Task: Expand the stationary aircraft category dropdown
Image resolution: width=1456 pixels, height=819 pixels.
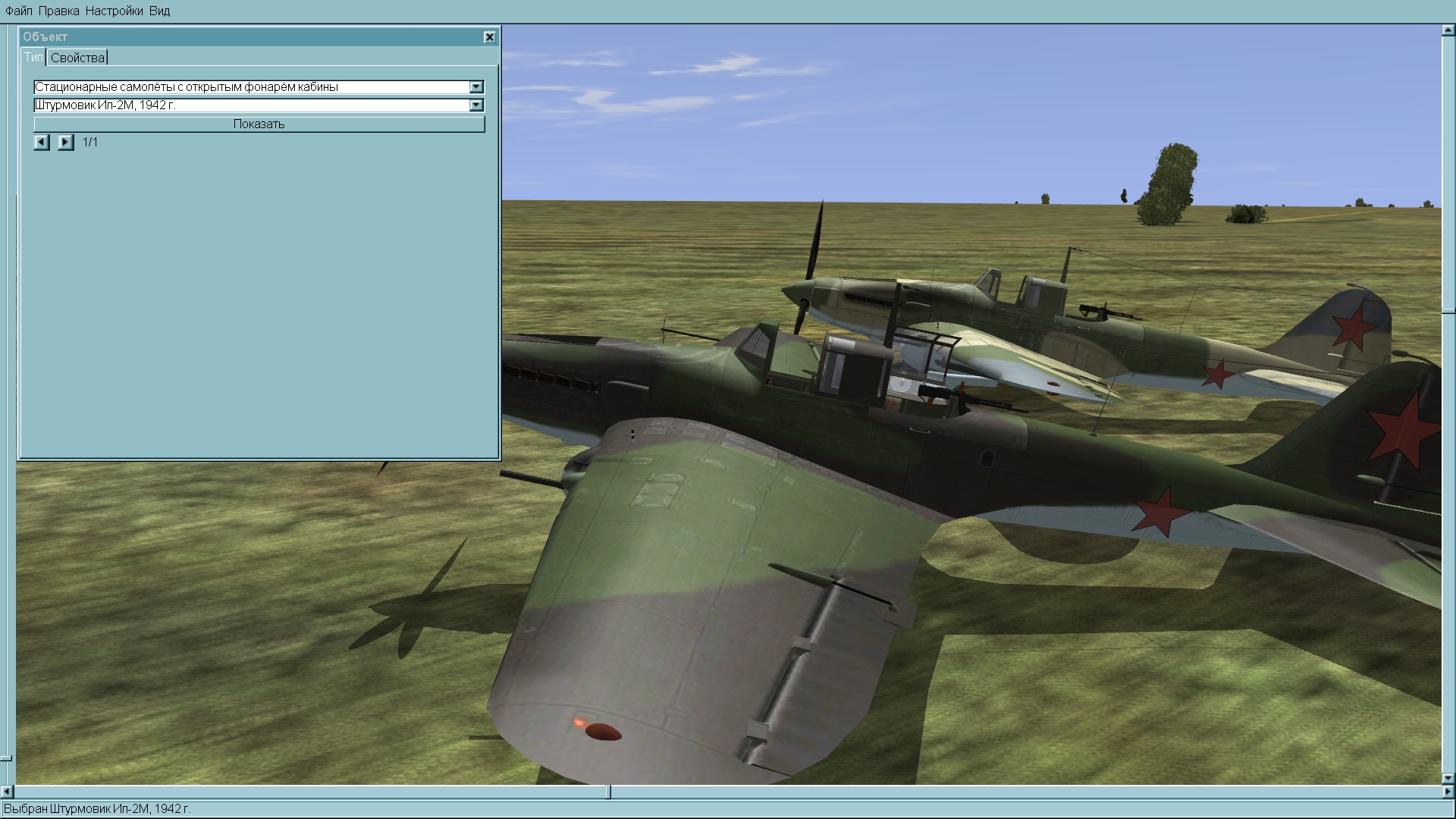Action: tap(476, 87)
